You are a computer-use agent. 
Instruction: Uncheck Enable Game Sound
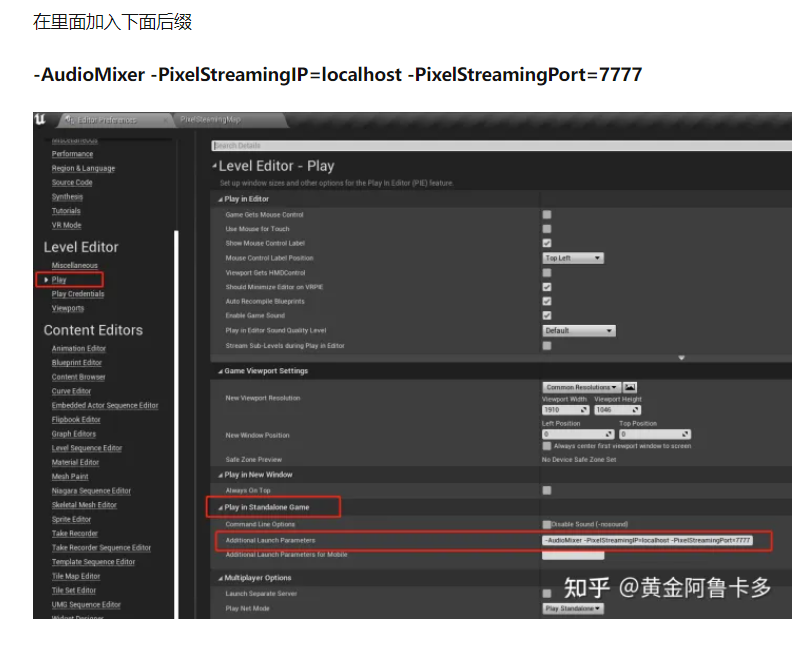547,316
